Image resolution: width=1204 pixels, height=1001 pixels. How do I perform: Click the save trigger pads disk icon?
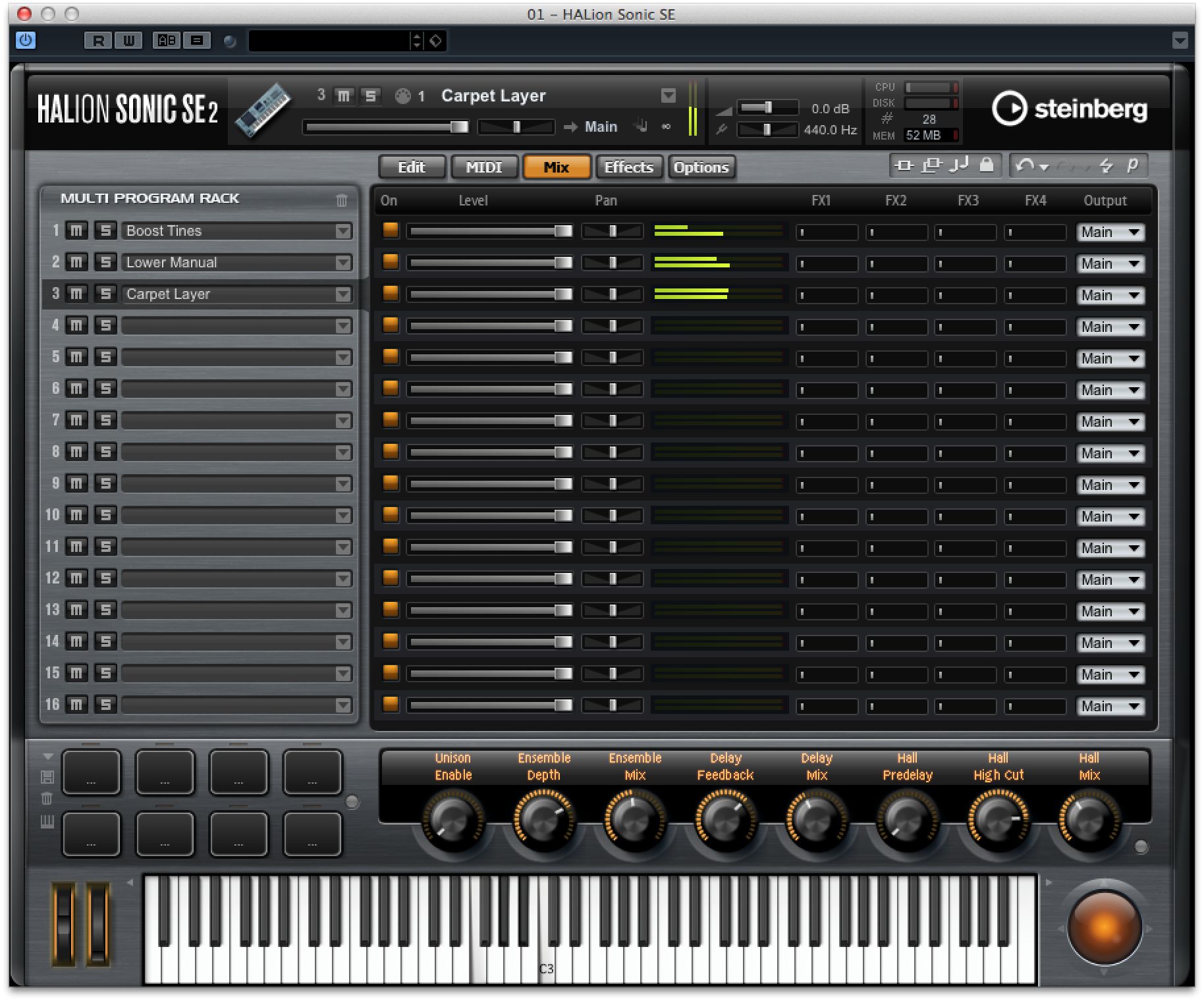(47, 777)
